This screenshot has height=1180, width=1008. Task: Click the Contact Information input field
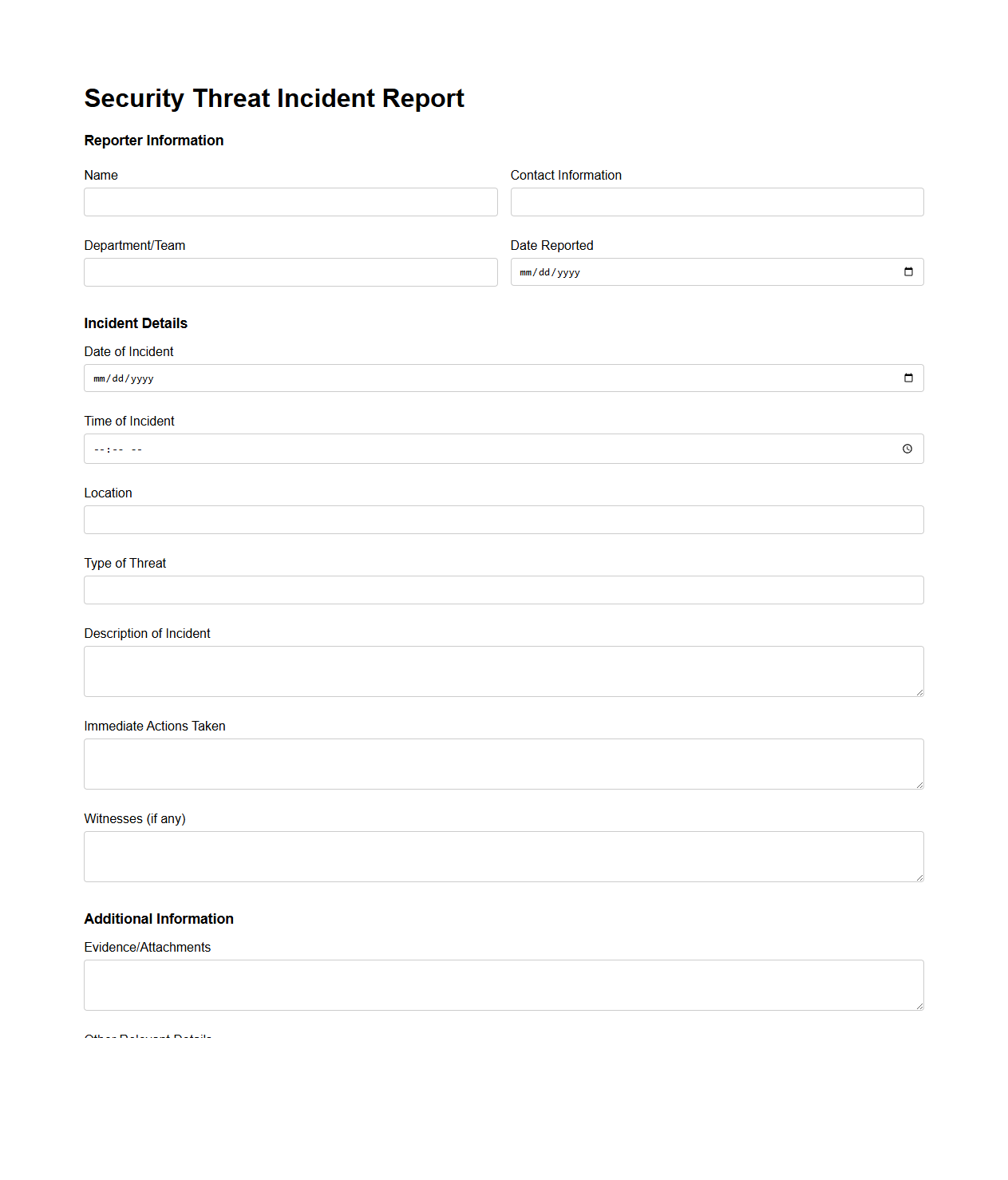[717, 202]
